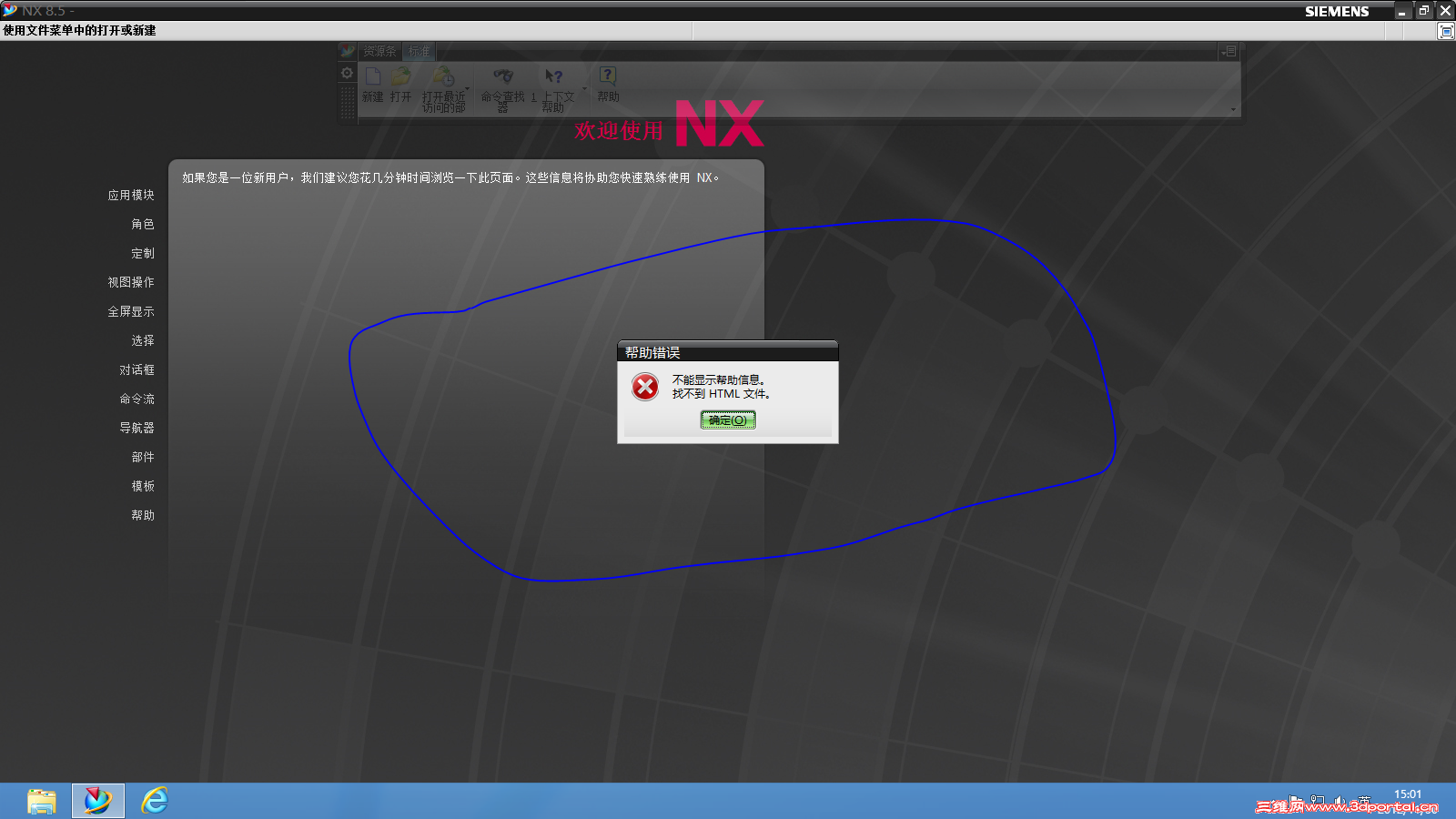
Task: Click the network icon in the system tray
Action: click(x=1318, y=802)
